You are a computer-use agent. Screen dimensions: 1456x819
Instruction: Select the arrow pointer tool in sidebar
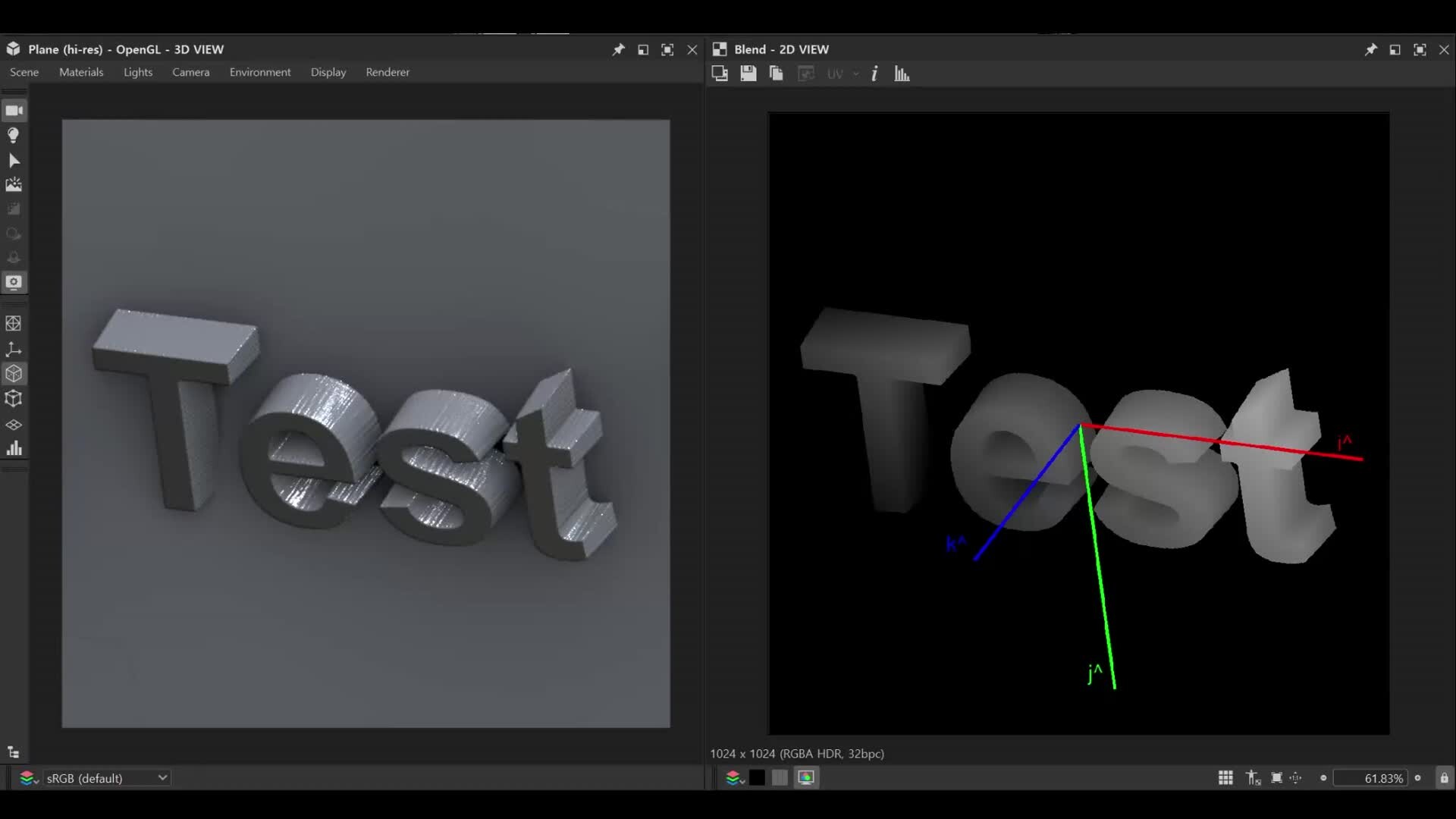click(x=14, y=161)
